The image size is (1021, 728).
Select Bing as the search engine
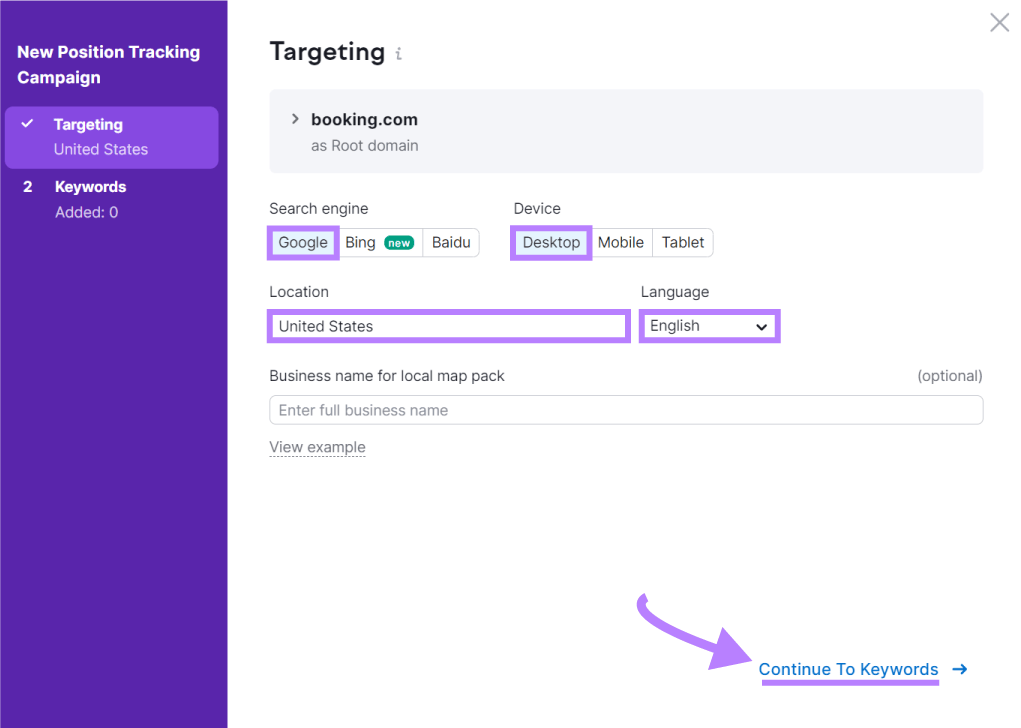click(x=360, y=242)
